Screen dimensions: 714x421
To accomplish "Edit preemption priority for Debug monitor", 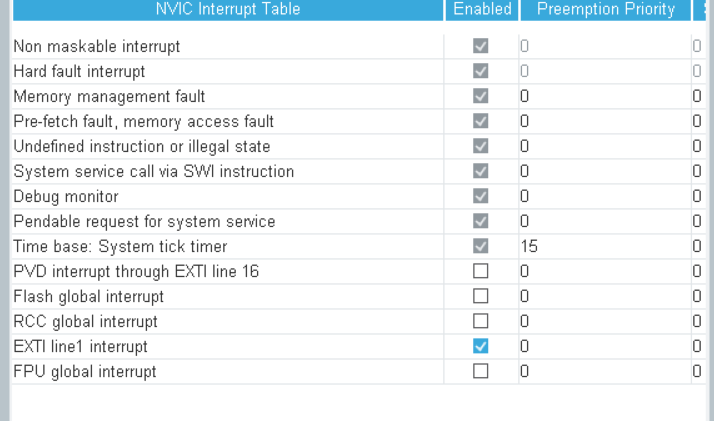I will tap(600, 196).
